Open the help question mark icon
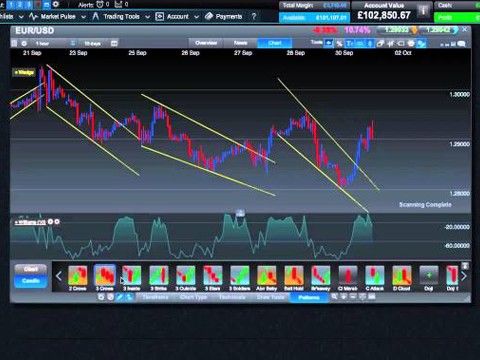This screenshot has height=360, width=480. [254, 16]
